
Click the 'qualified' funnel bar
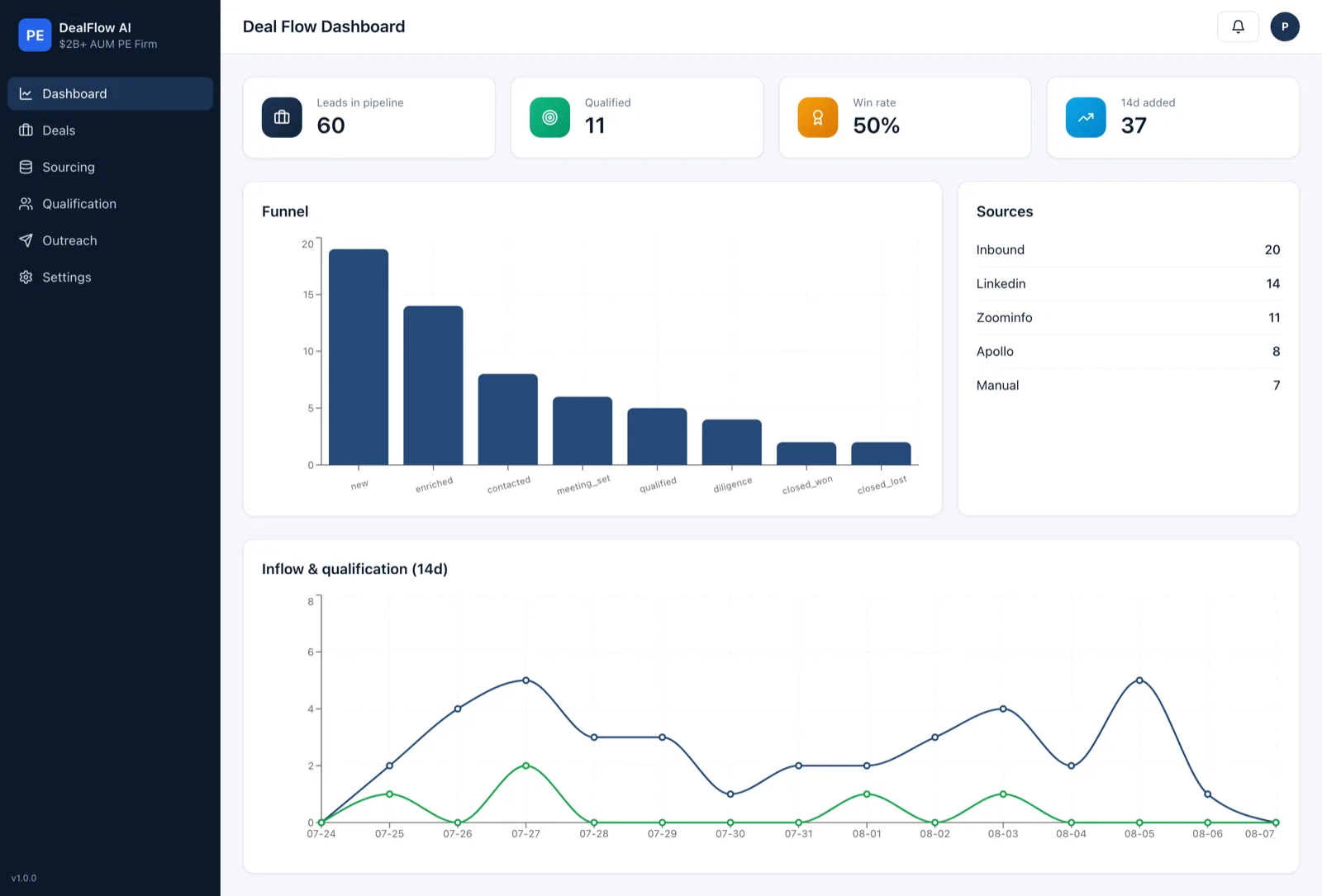point(657,437)
